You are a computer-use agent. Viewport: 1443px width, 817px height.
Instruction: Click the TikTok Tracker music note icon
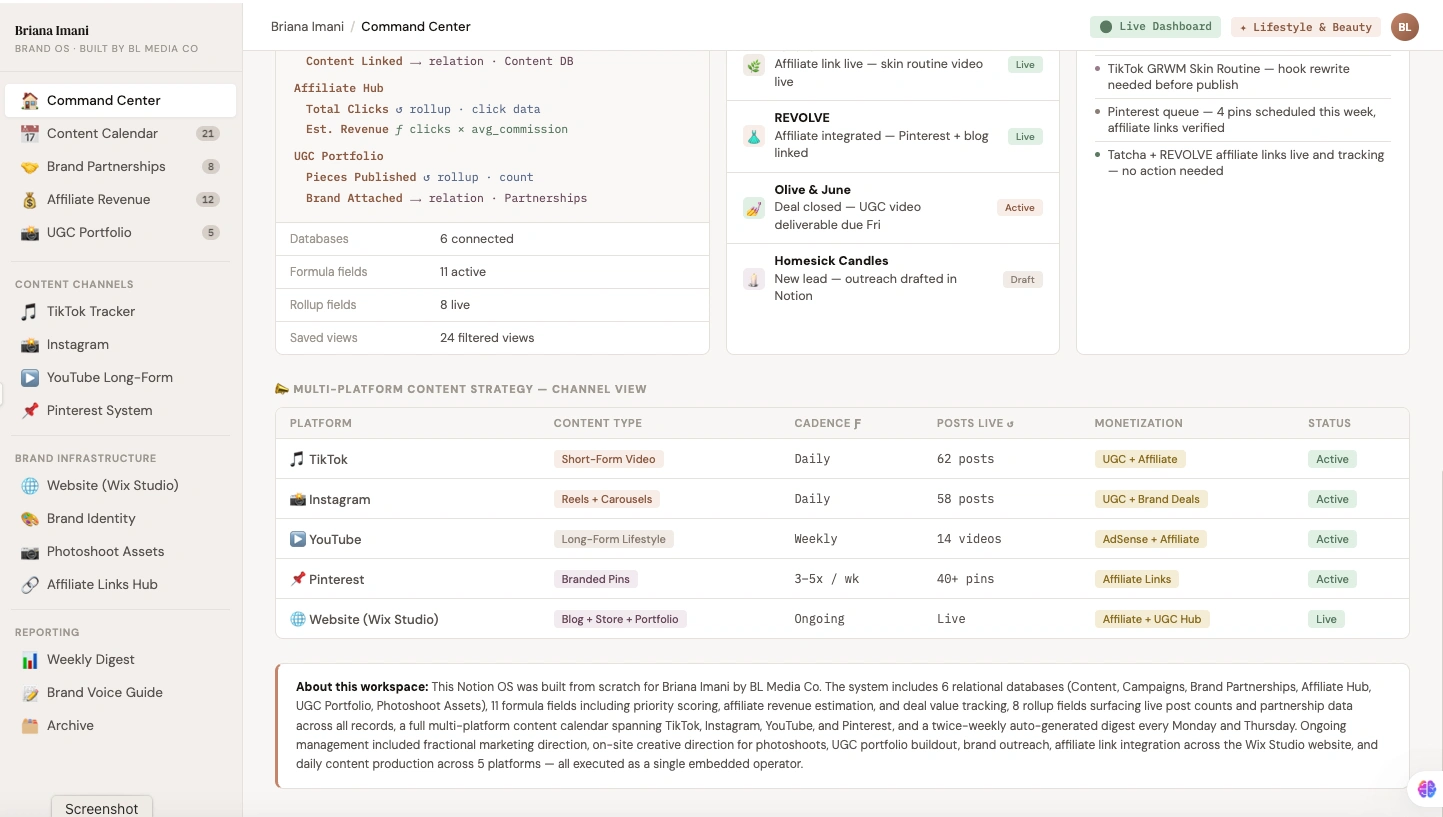point(30,311)
